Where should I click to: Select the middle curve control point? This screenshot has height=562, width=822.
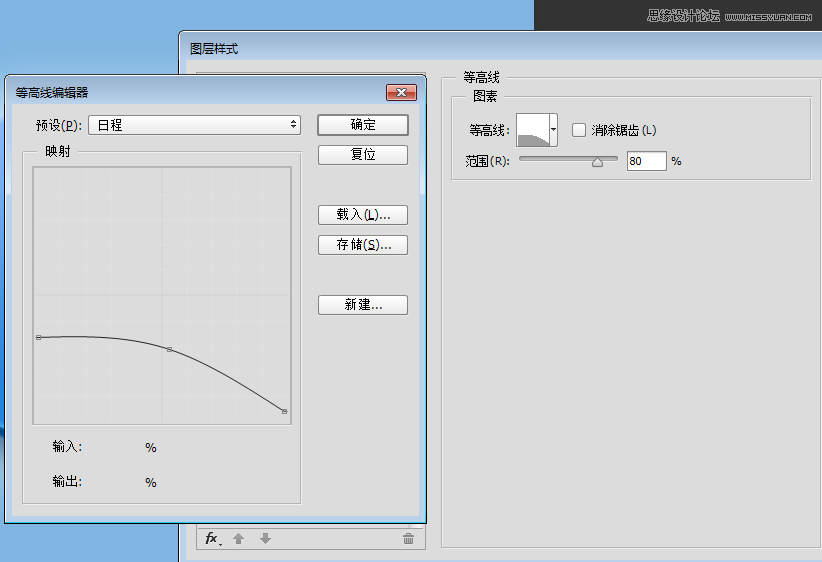click(x=169, y=350)
